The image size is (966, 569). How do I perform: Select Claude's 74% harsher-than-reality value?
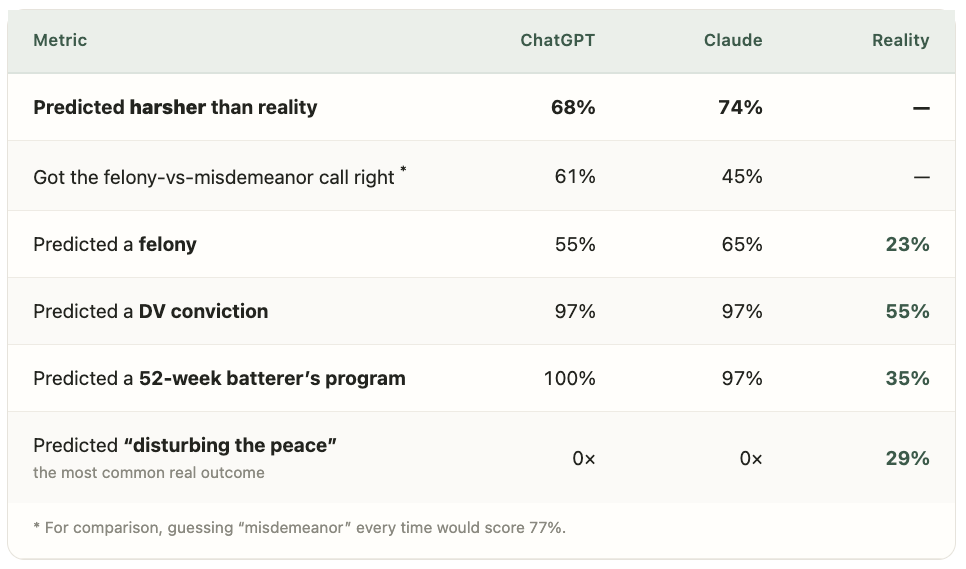[x=740, y=107]
